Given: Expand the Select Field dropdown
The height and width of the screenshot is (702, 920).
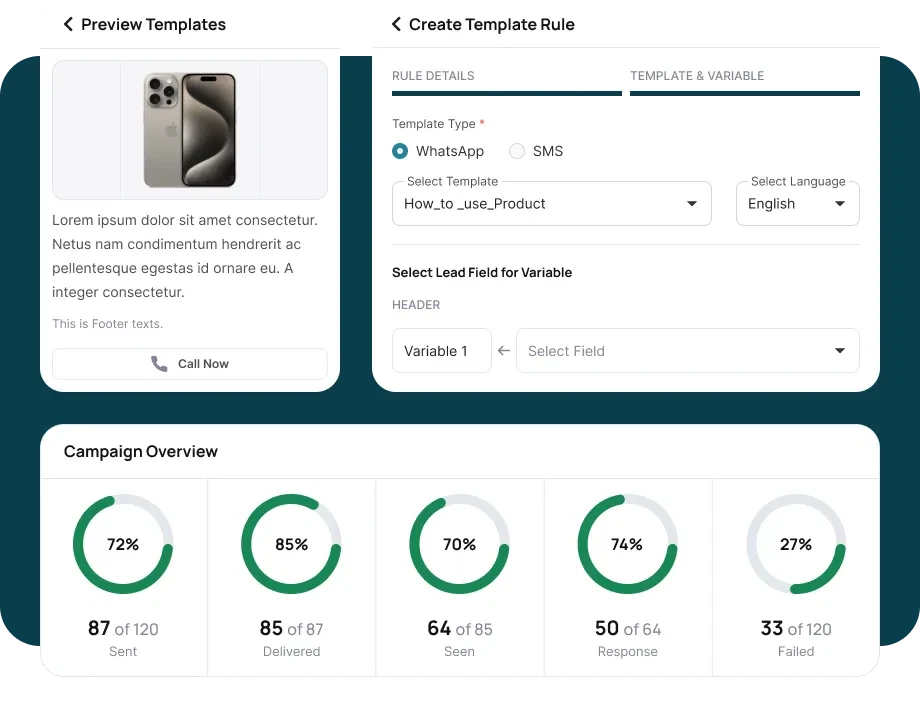Looking at the screenshot, I should (x=687, y=351).
